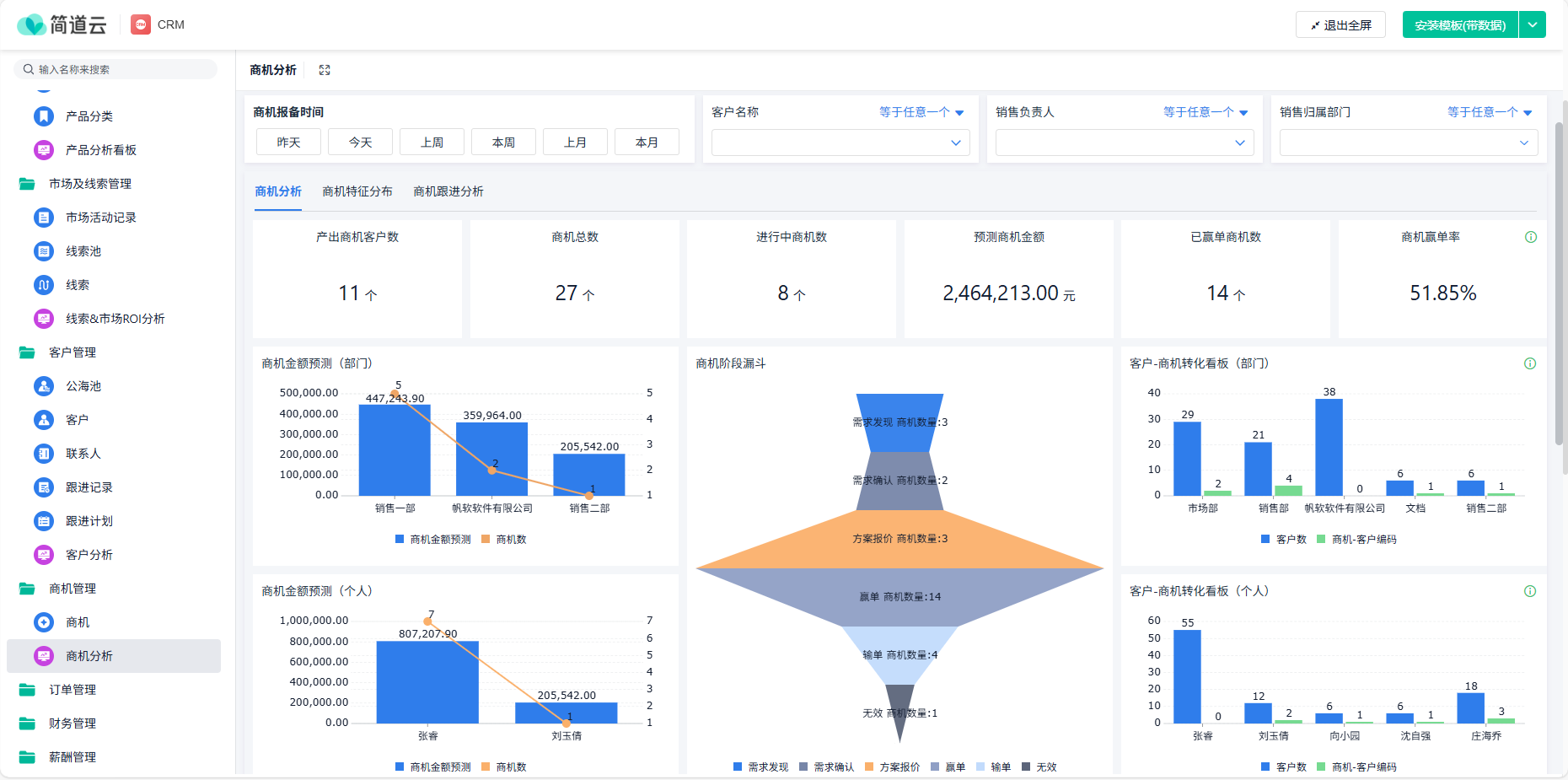Click the orange 方案报价 legend swatch

coord(869,767)
